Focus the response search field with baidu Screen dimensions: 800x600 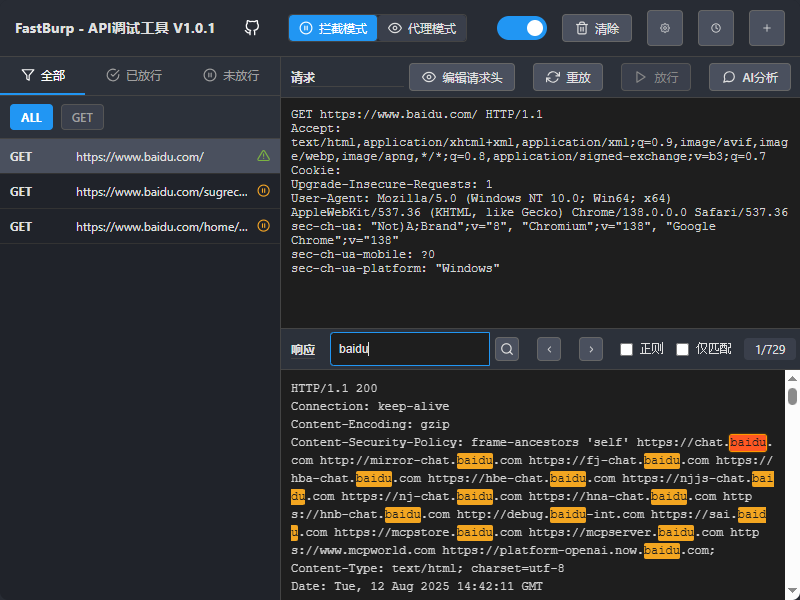point(410,349)
